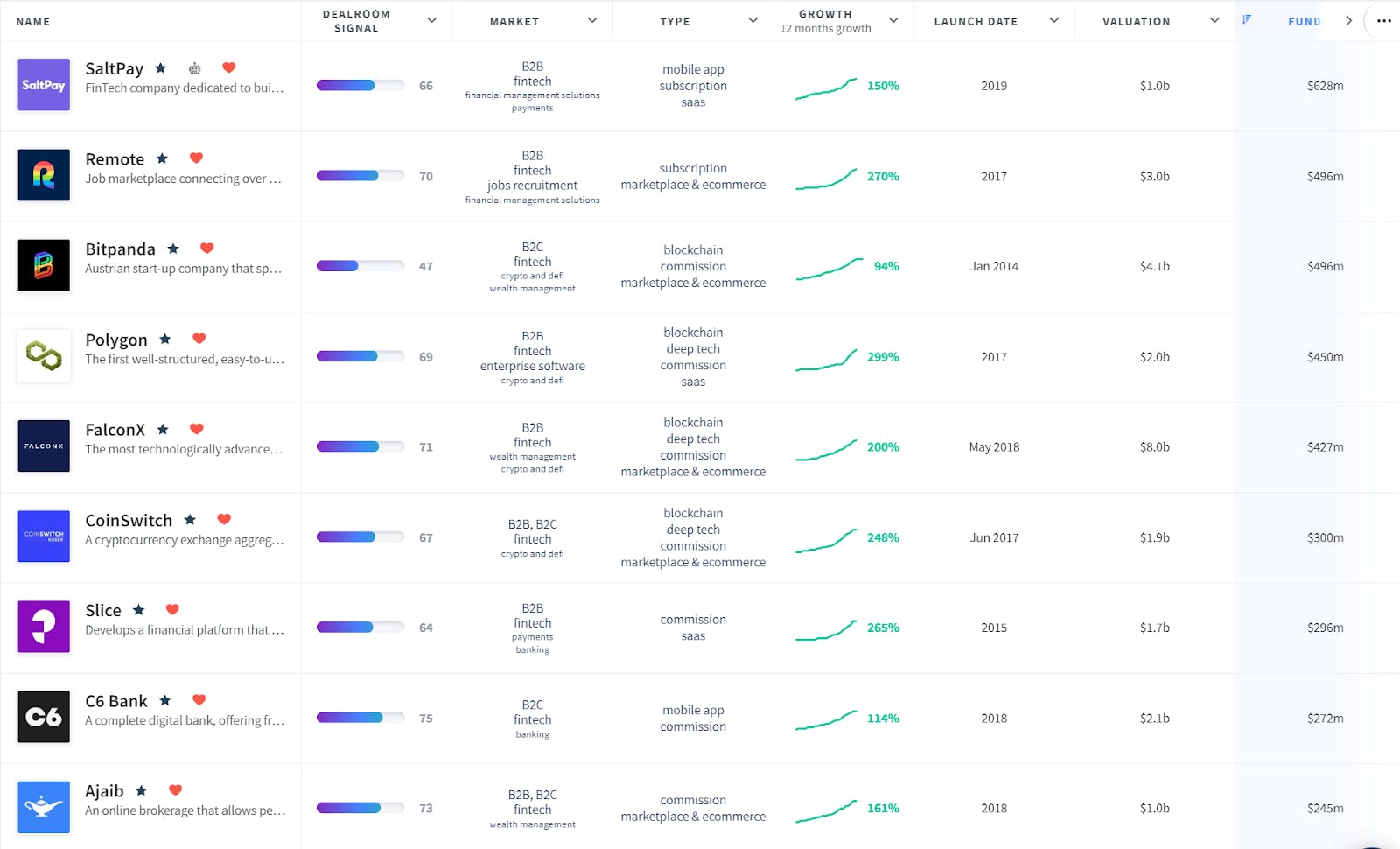Click the star icon next to Slice
Image resolution: width=1400 pixels, height=849 pixels.
138,609
